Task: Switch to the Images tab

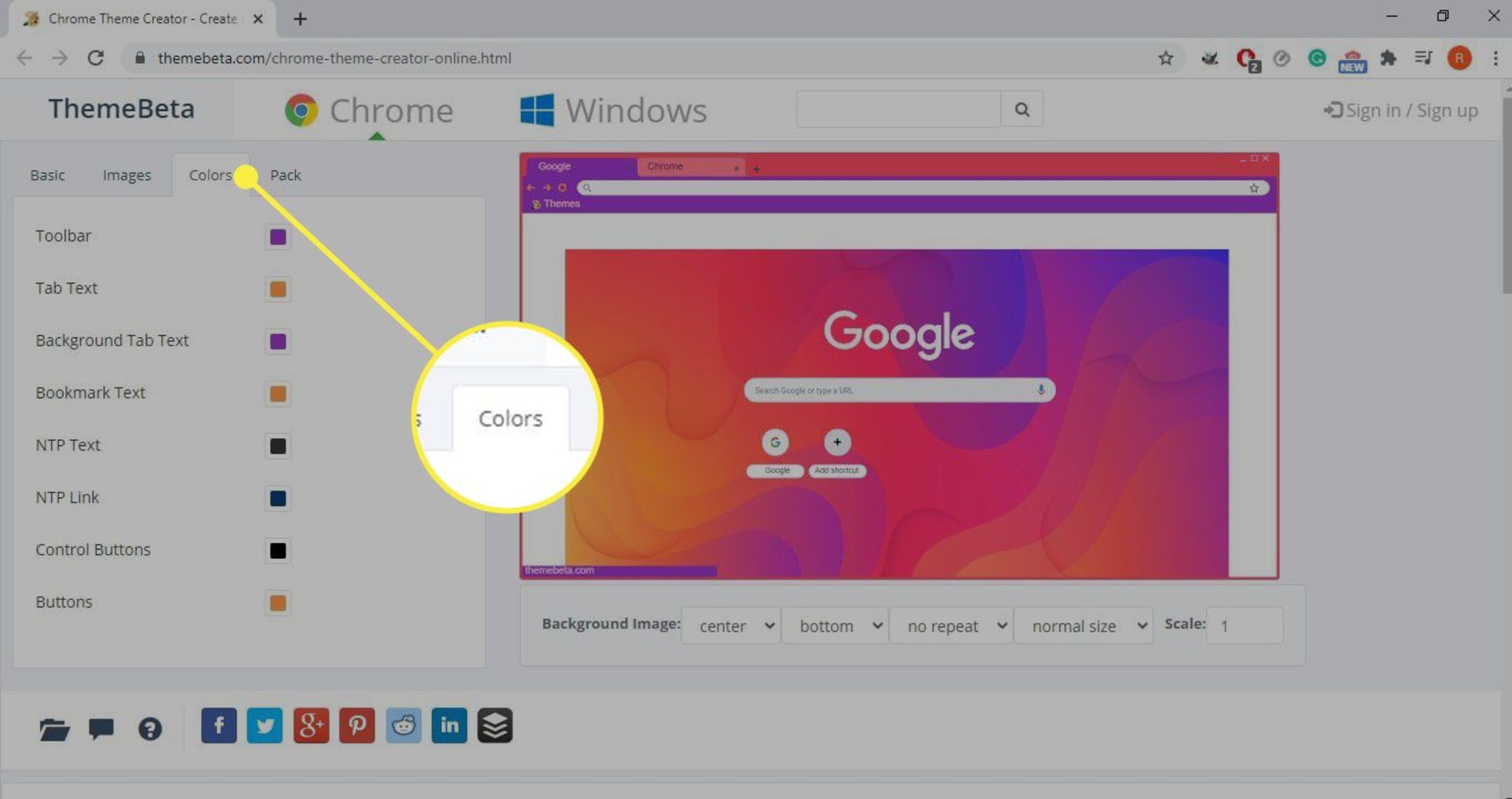Action: (127, 175)
